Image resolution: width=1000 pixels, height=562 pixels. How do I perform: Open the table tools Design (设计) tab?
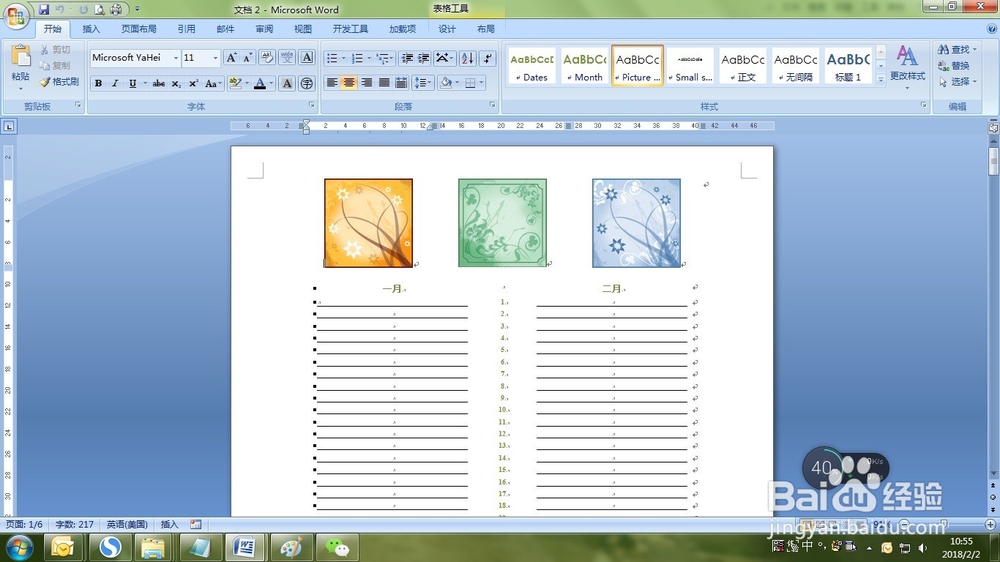[447, 29]
